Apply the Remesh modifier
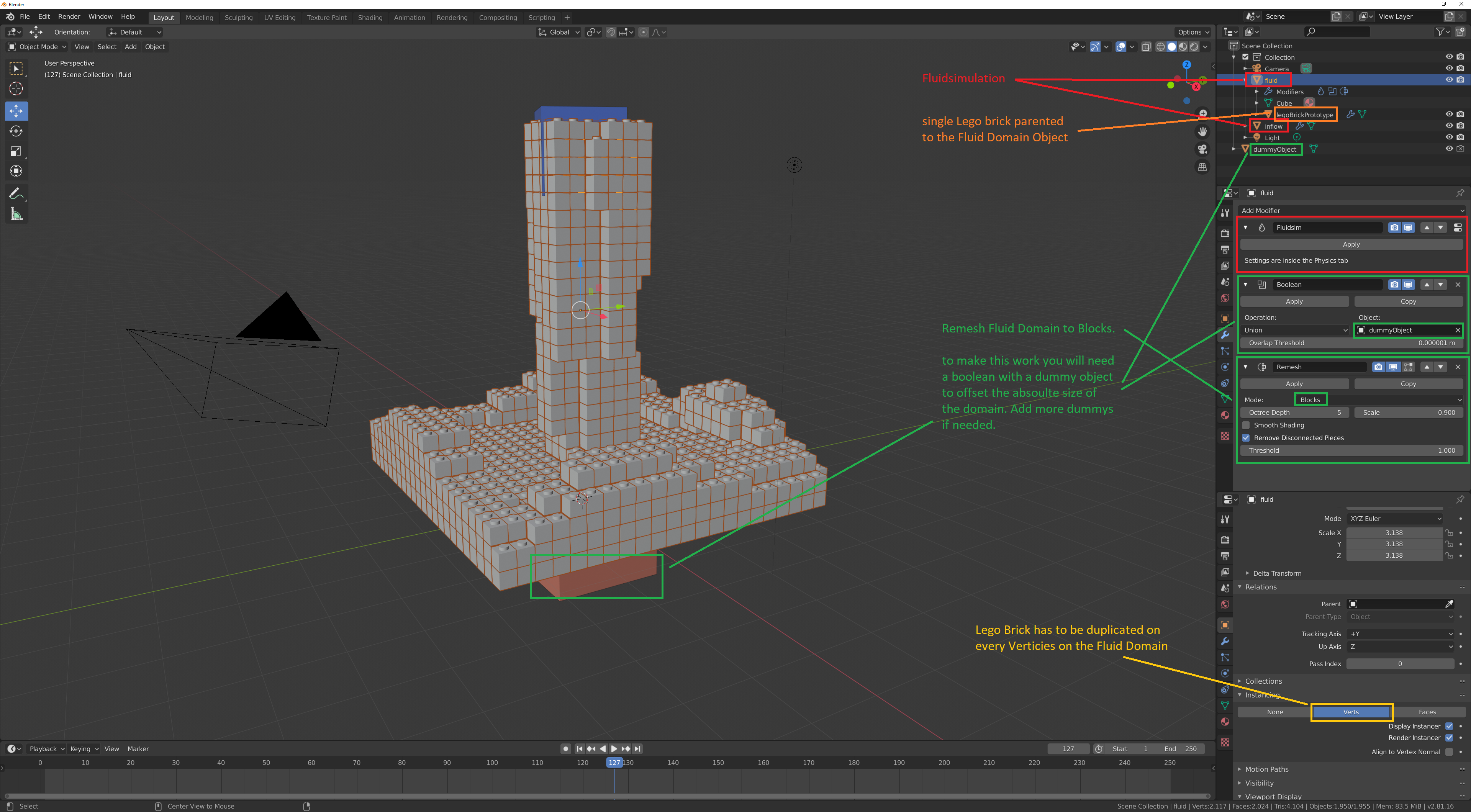This screenshot has width=1471, height=812. 1294,384
